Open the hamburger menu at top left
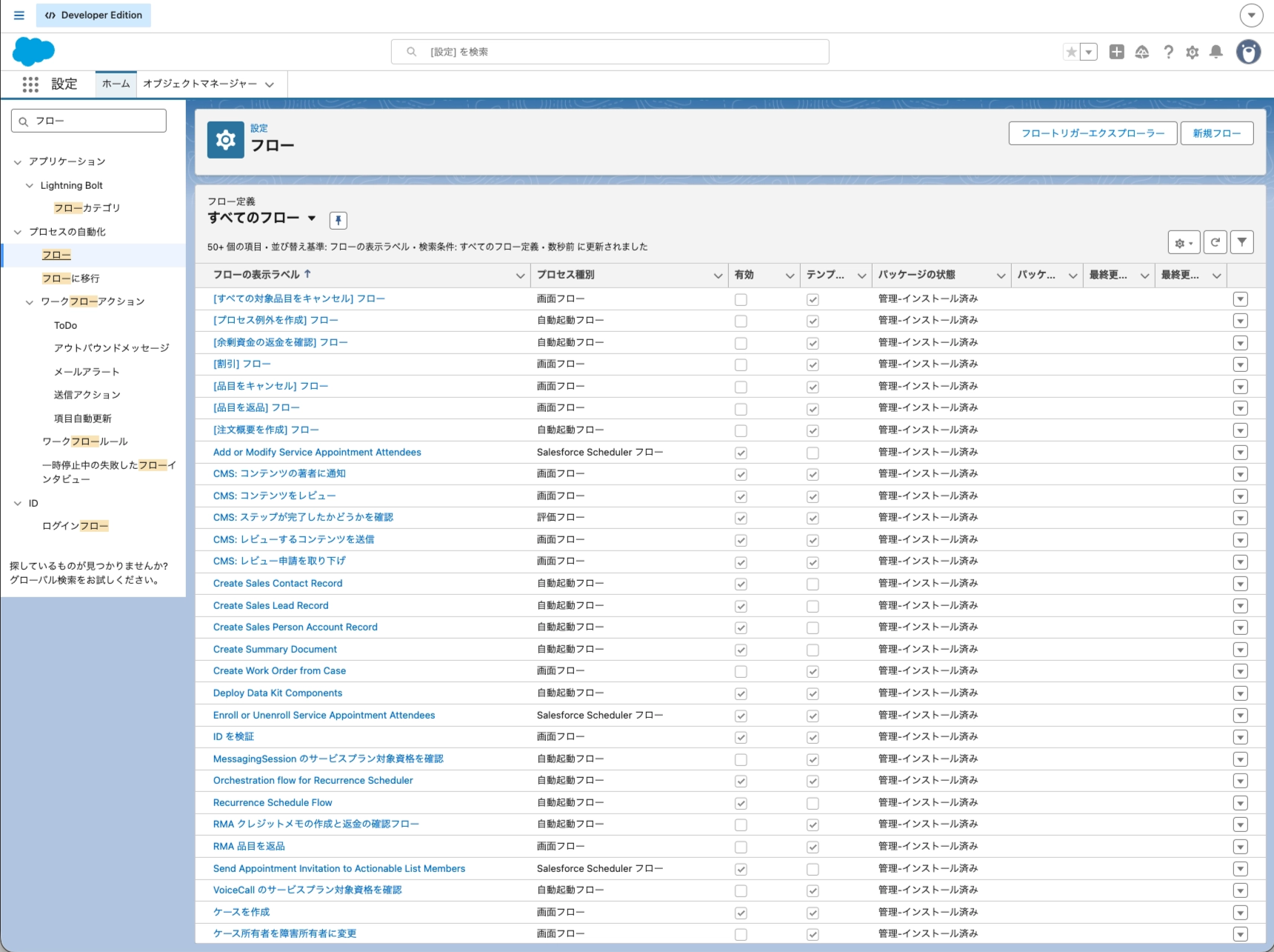The height and width of the screenshot is (952, 1274). click(x=19, y=15)
